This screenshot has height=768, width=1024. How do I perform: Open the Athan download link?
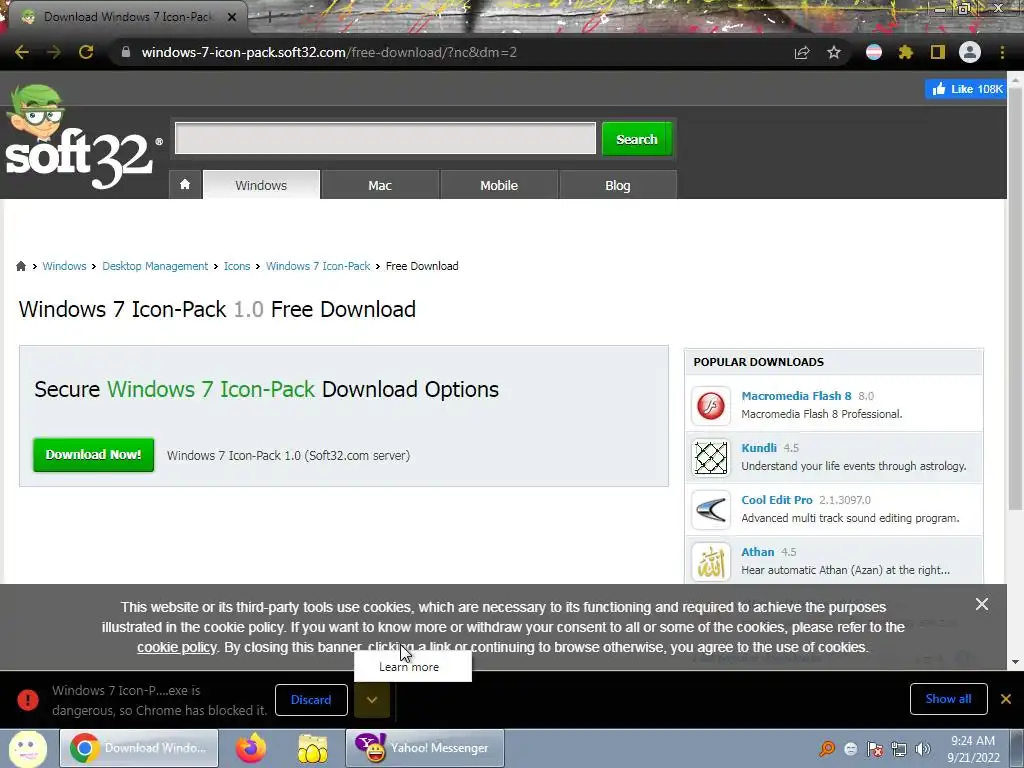[x=758, y=552]
